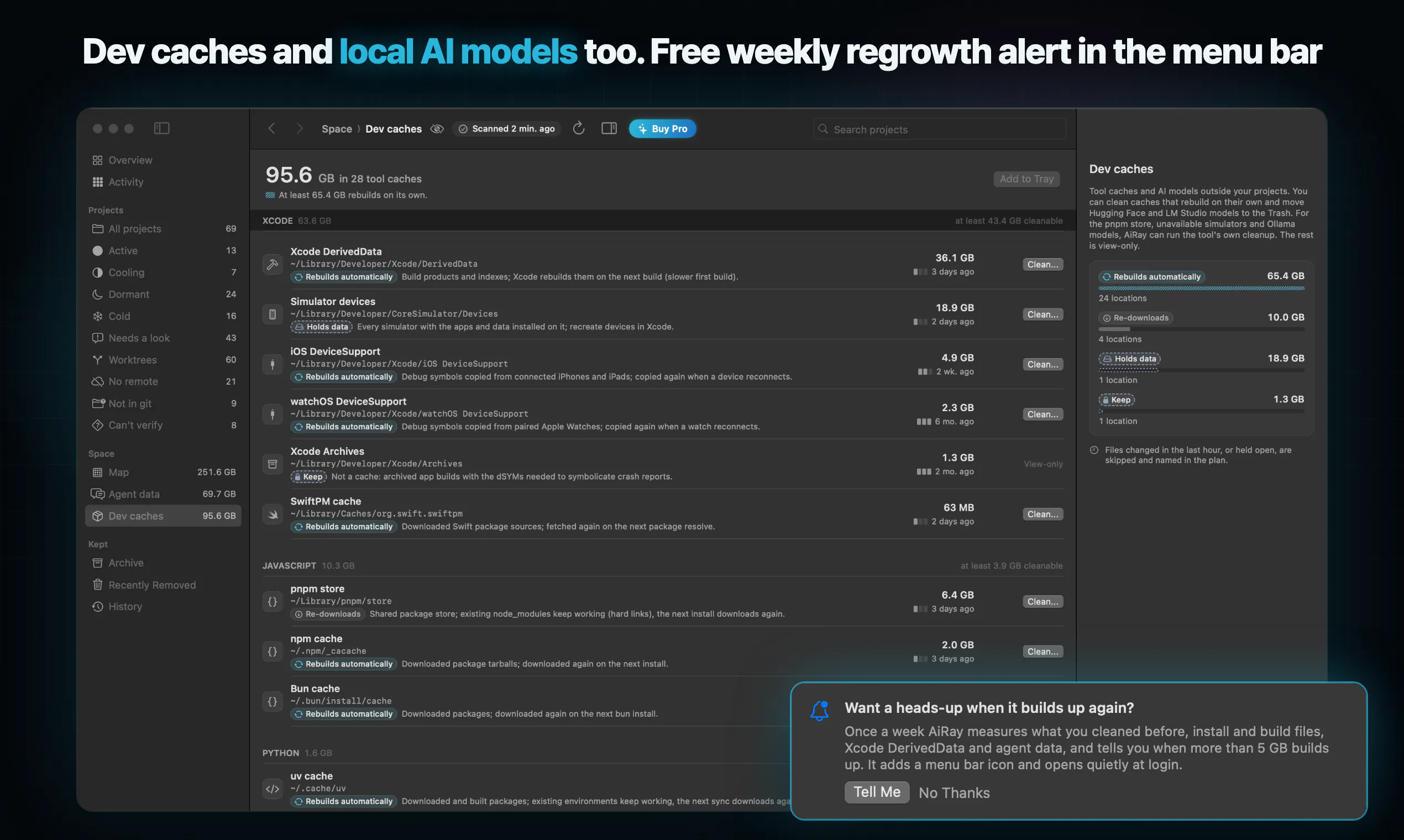The width and height of the screenshot is (1404, 840).
Task: Click Clean for iOS DeviceSupport
Action: [x=1042, y=365]
